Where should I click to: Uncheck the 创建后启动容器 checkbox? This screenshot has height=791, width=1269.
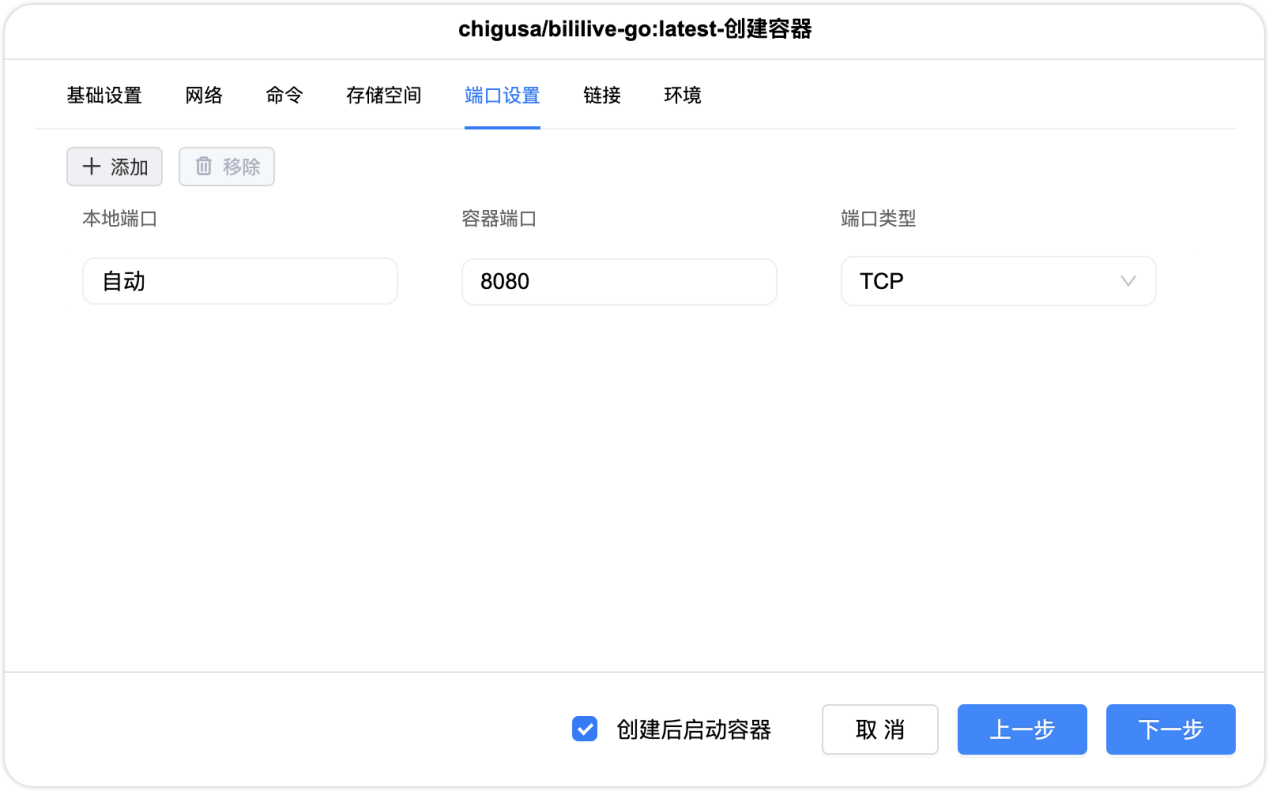[584, 729]
